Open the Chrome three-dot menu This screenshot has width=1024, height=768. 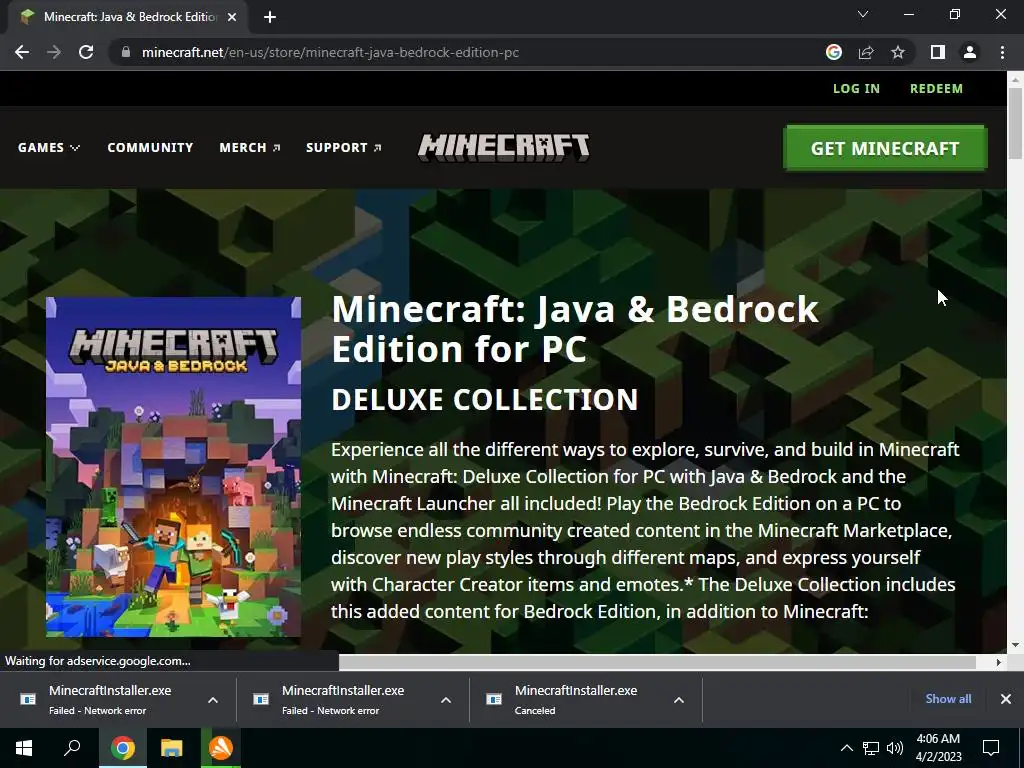pos(1002,52)
